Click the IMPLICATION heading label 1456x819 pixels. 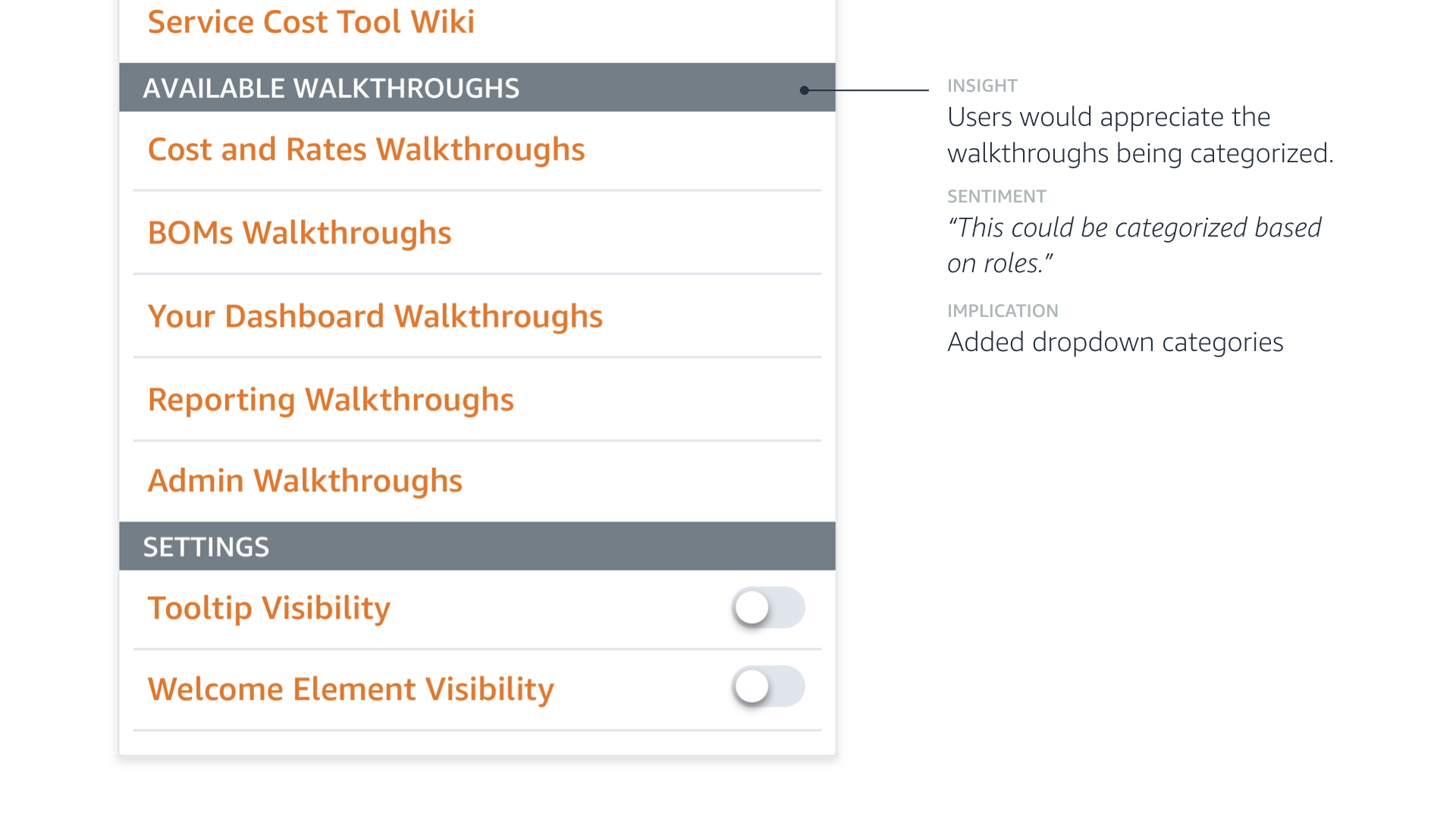click(x=1003, y=311)
